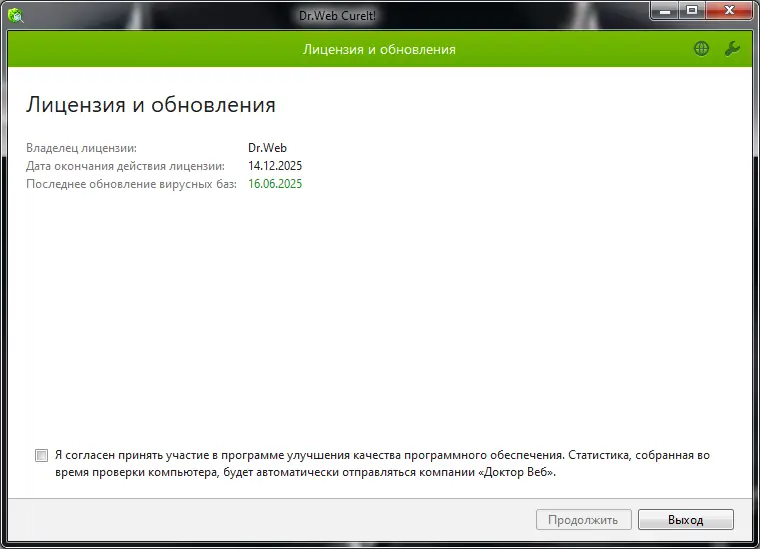Image resolution: width=760 pixels, height=549 pixels.
Task: Close the Dr.Web CureIt window
Action: (x=729, y=10)
